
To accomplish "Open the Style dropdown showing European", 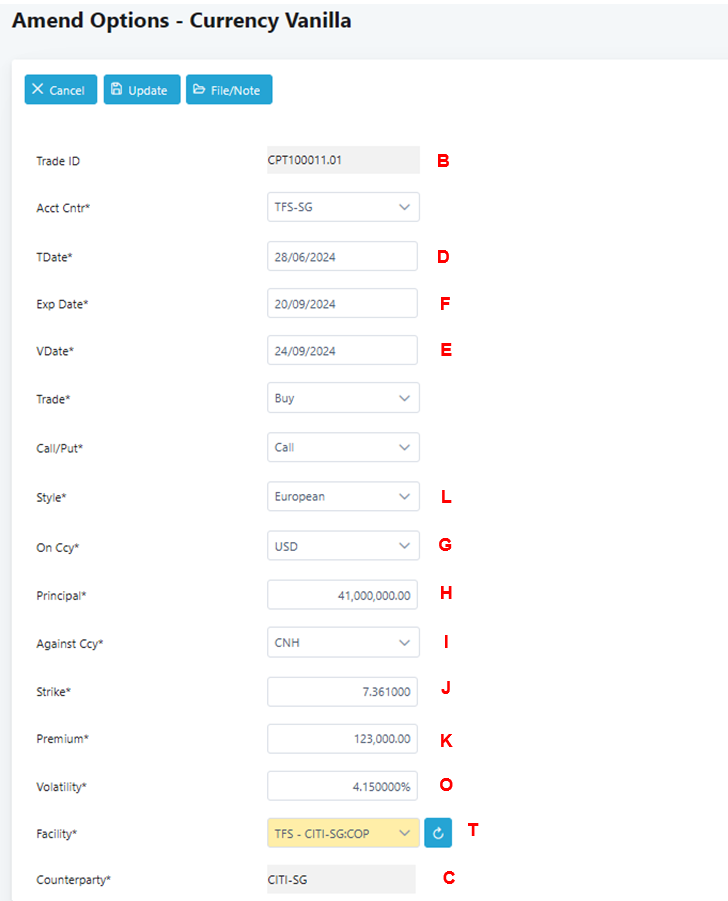I will tap(343, 496).
